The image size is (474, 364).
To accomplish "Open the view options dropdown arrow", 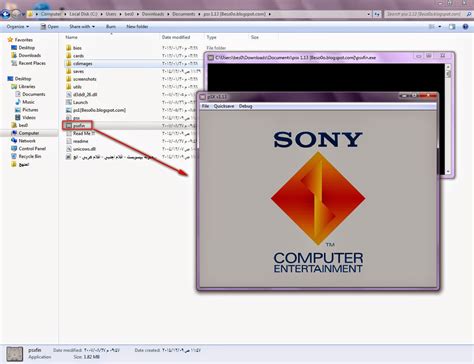I will point(440,27).
